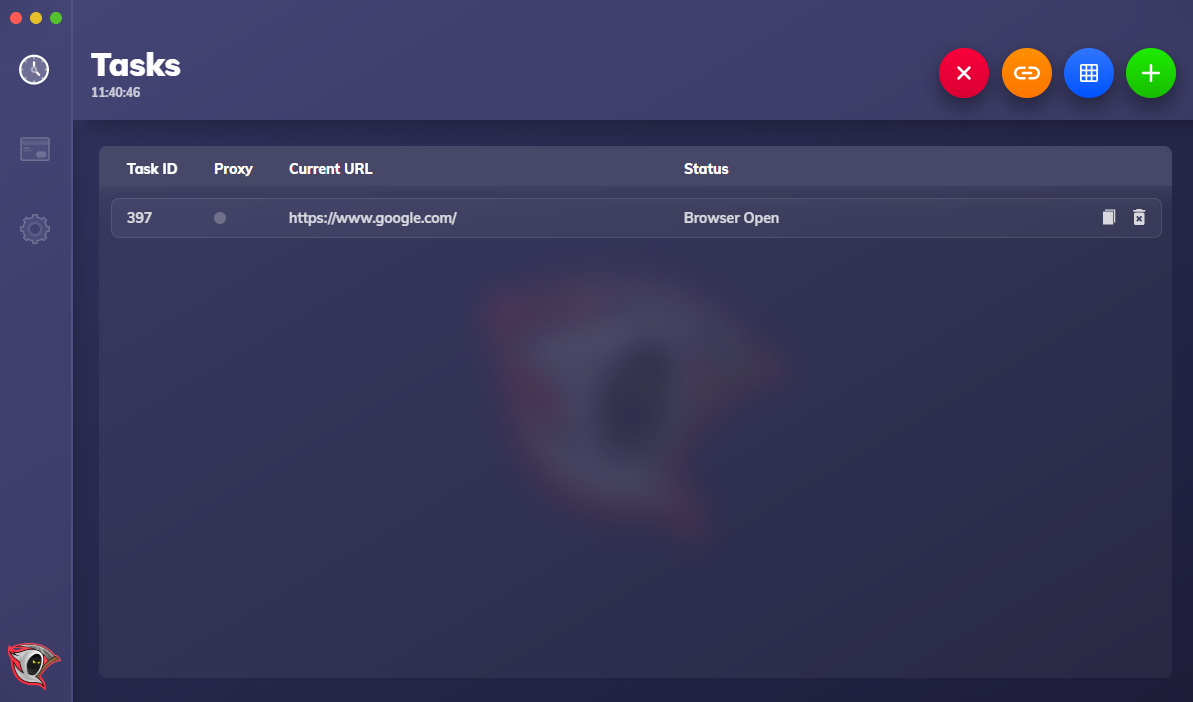The image size is (1193, 702).
Task: Open the card profiles page in sidebar
Action: tap(34, 149)
